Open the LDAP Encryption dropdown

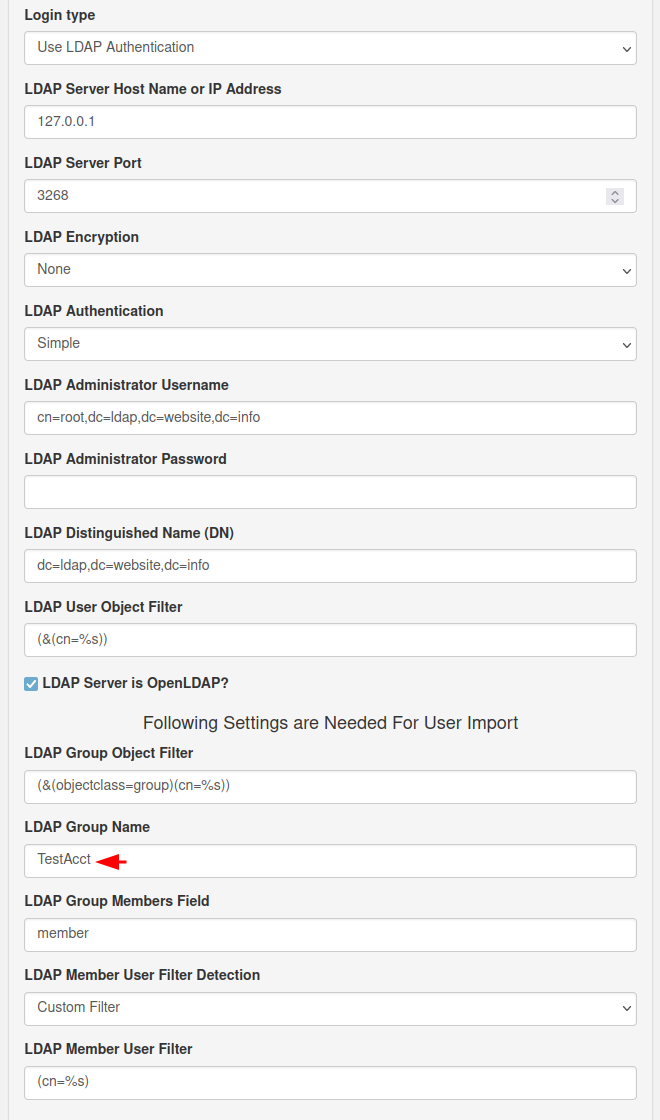pos(330,269)
